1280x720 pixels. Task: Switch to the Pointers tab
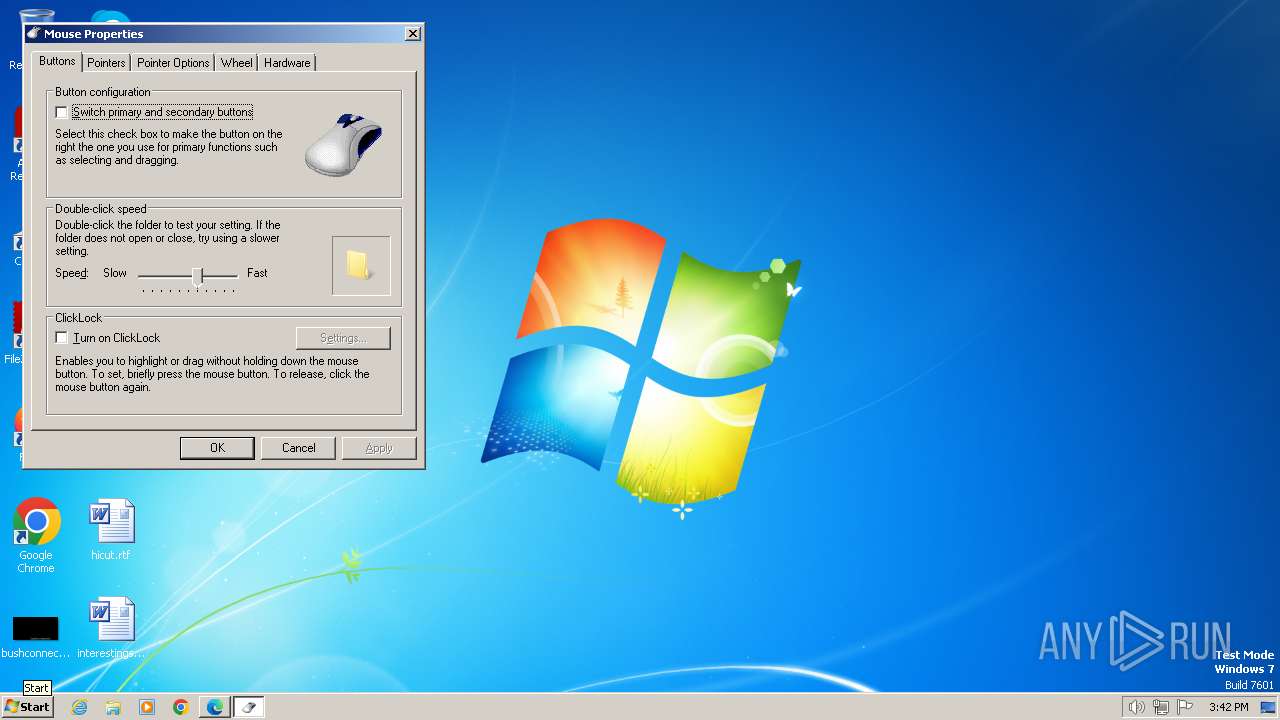[x=106, y=62]
